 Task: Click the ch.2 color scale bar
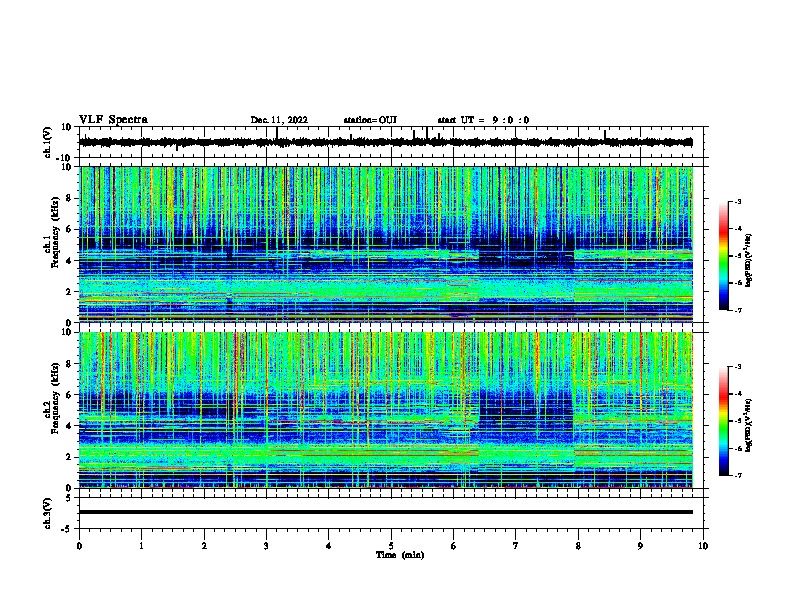point(723,421)
